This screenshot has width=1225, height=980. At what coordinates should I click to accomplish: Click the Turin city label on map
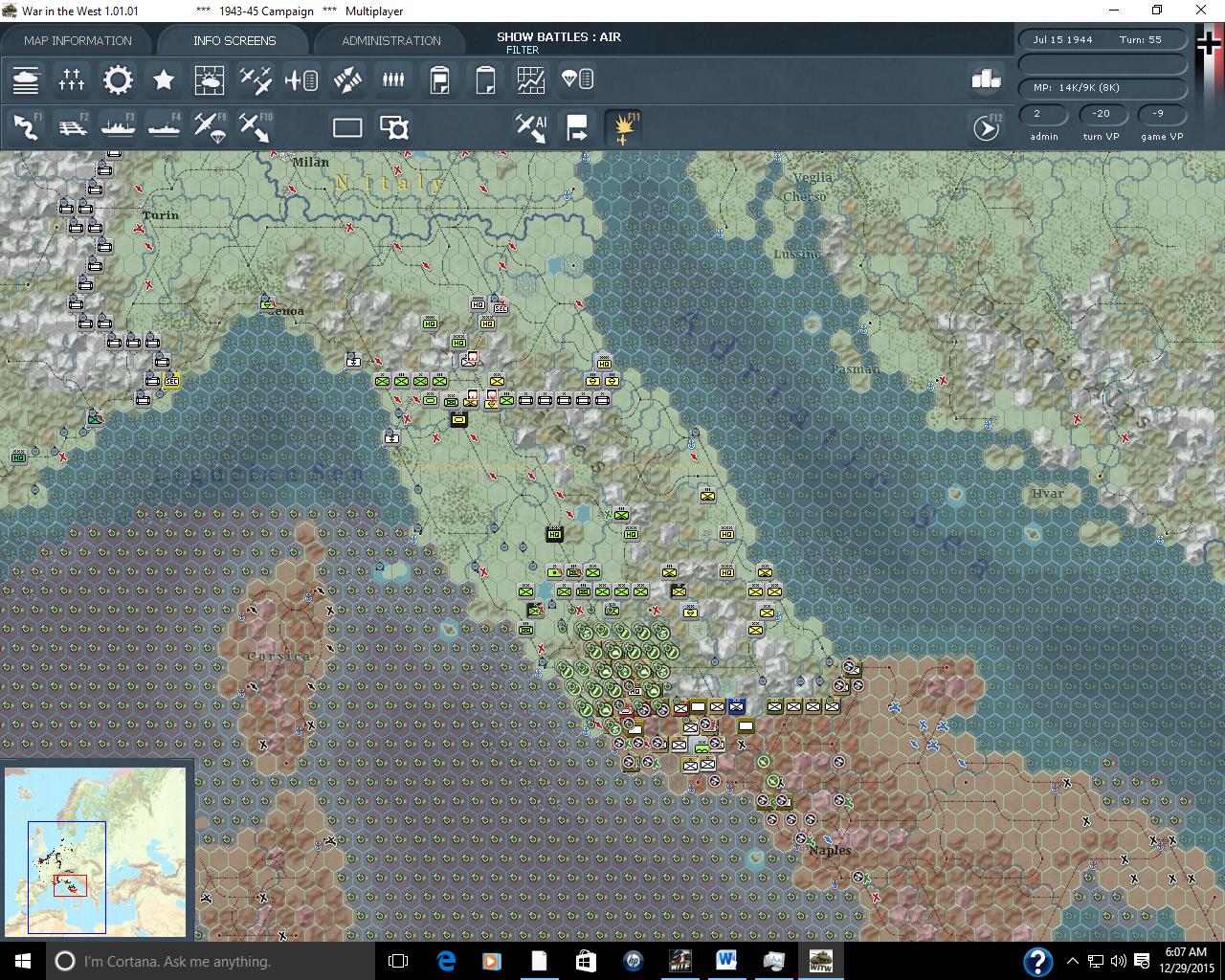coord(161,215)
